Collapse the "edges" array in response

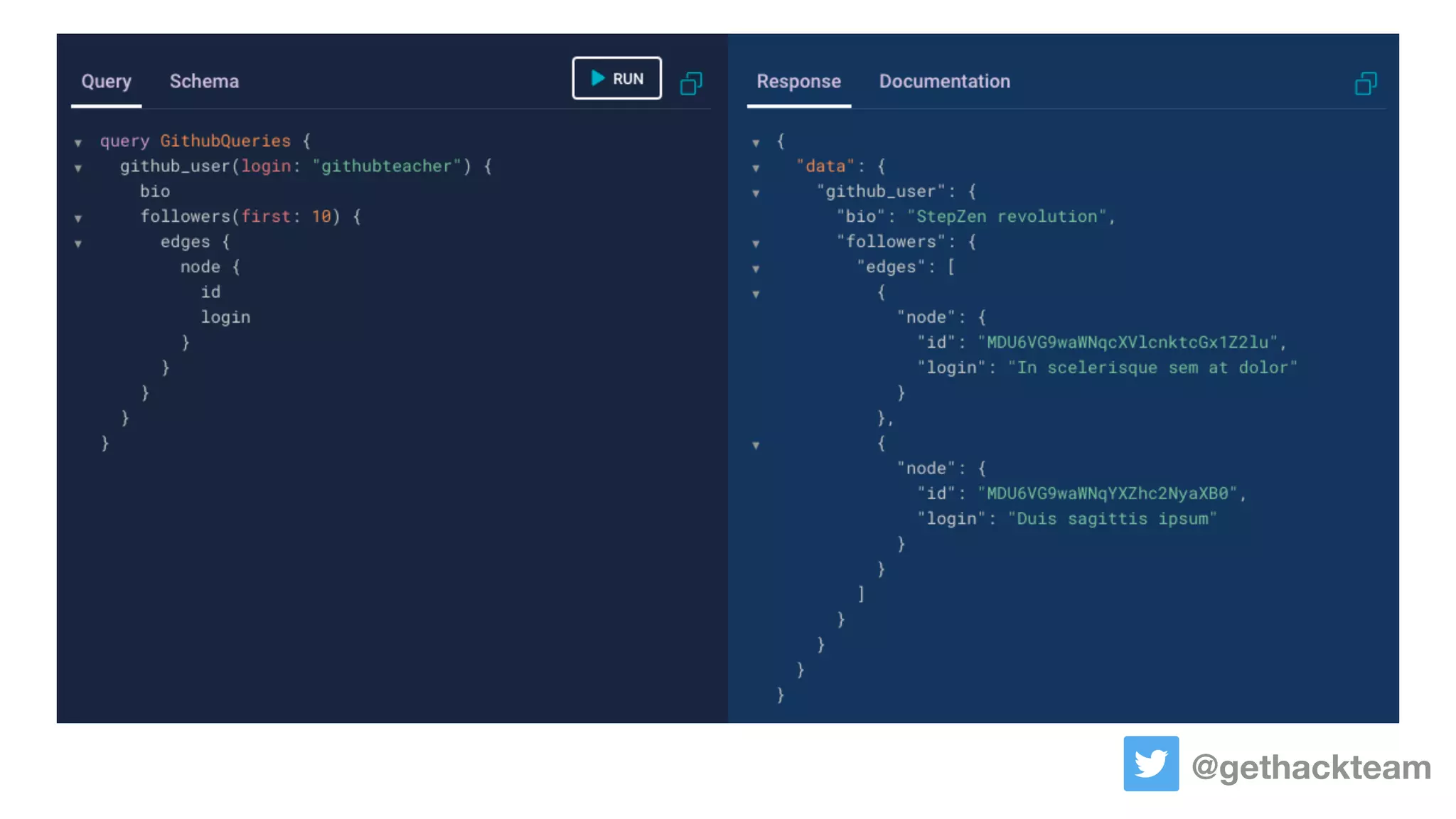(x=756, y=269)
